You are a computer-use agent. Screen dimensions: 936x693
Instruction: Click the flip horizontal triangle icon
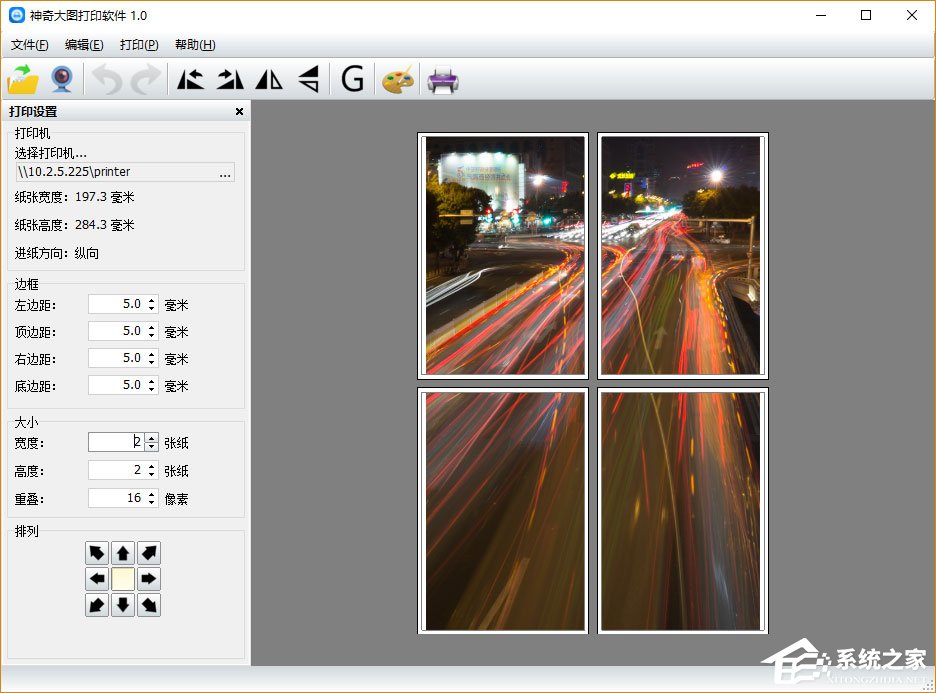(269, 78)
